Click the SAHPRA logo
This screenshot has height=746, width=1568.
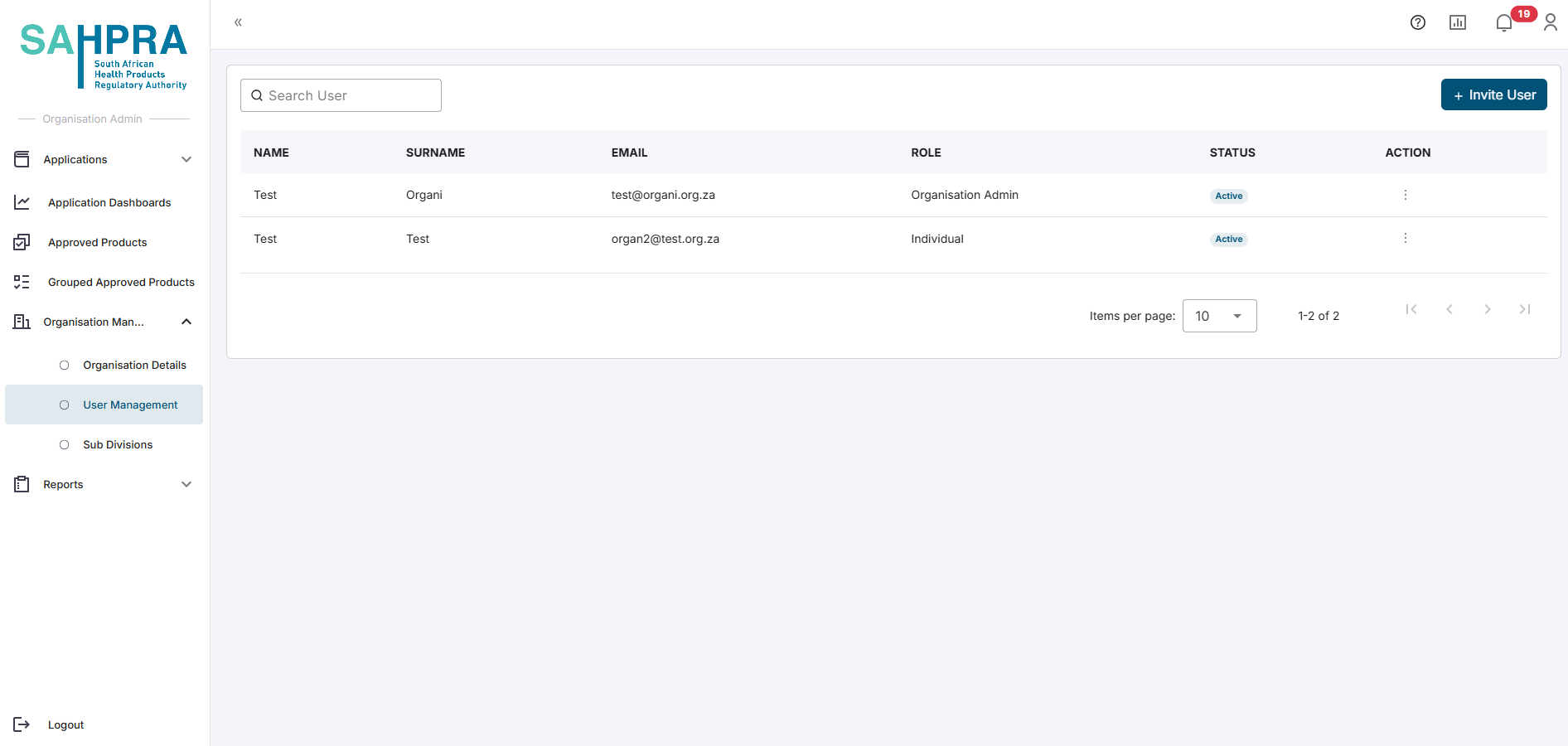tap(104, 56)
